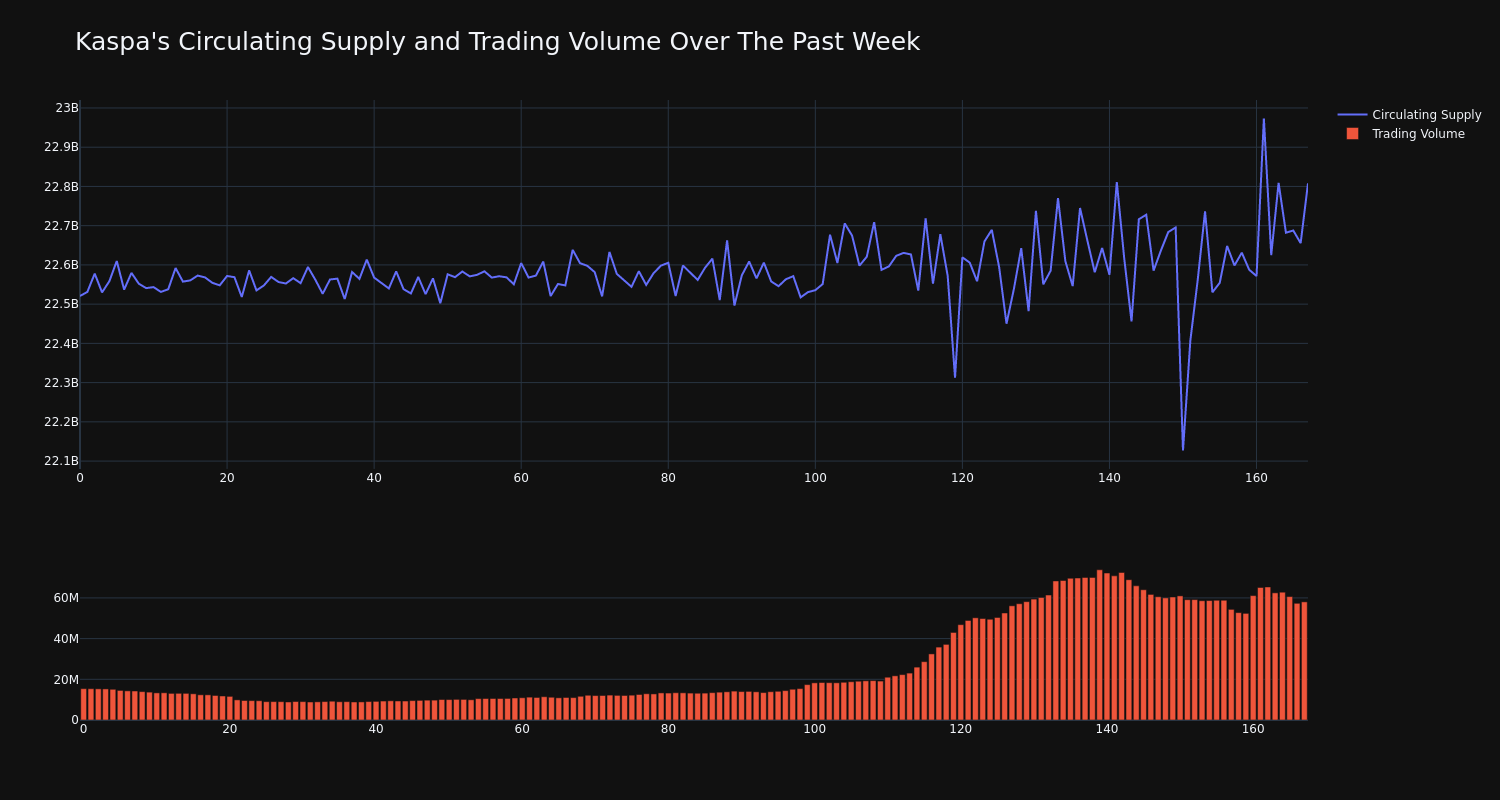Click the x-axis label 120 on supply chart

tap(962, 478)
